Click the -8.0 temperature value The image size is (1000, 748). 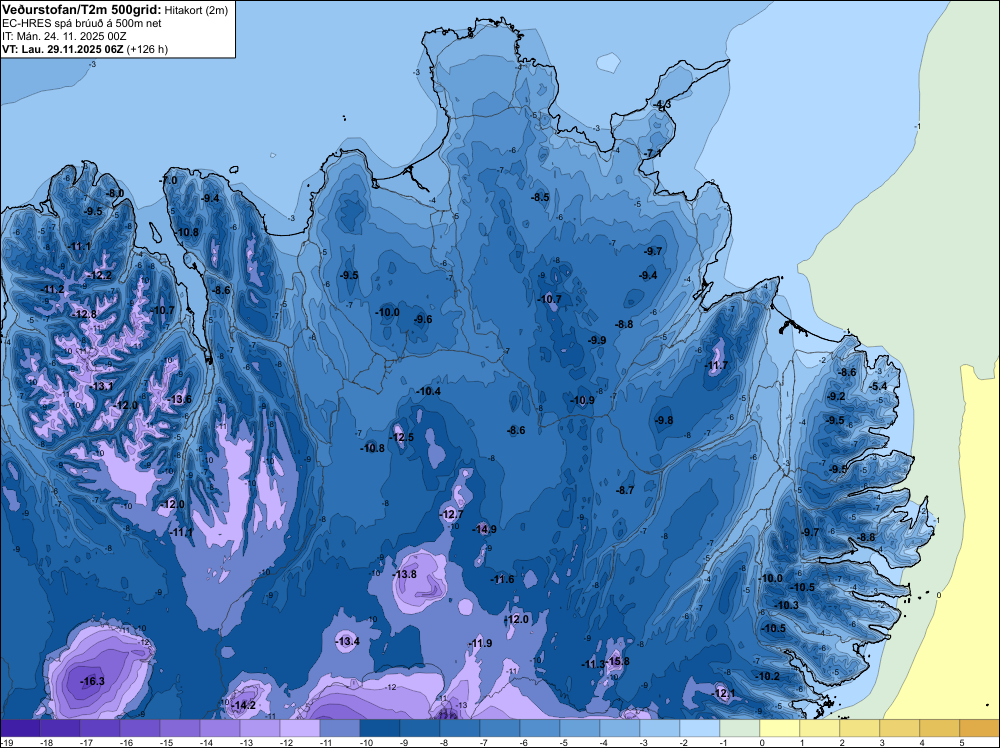pos(115,193)
